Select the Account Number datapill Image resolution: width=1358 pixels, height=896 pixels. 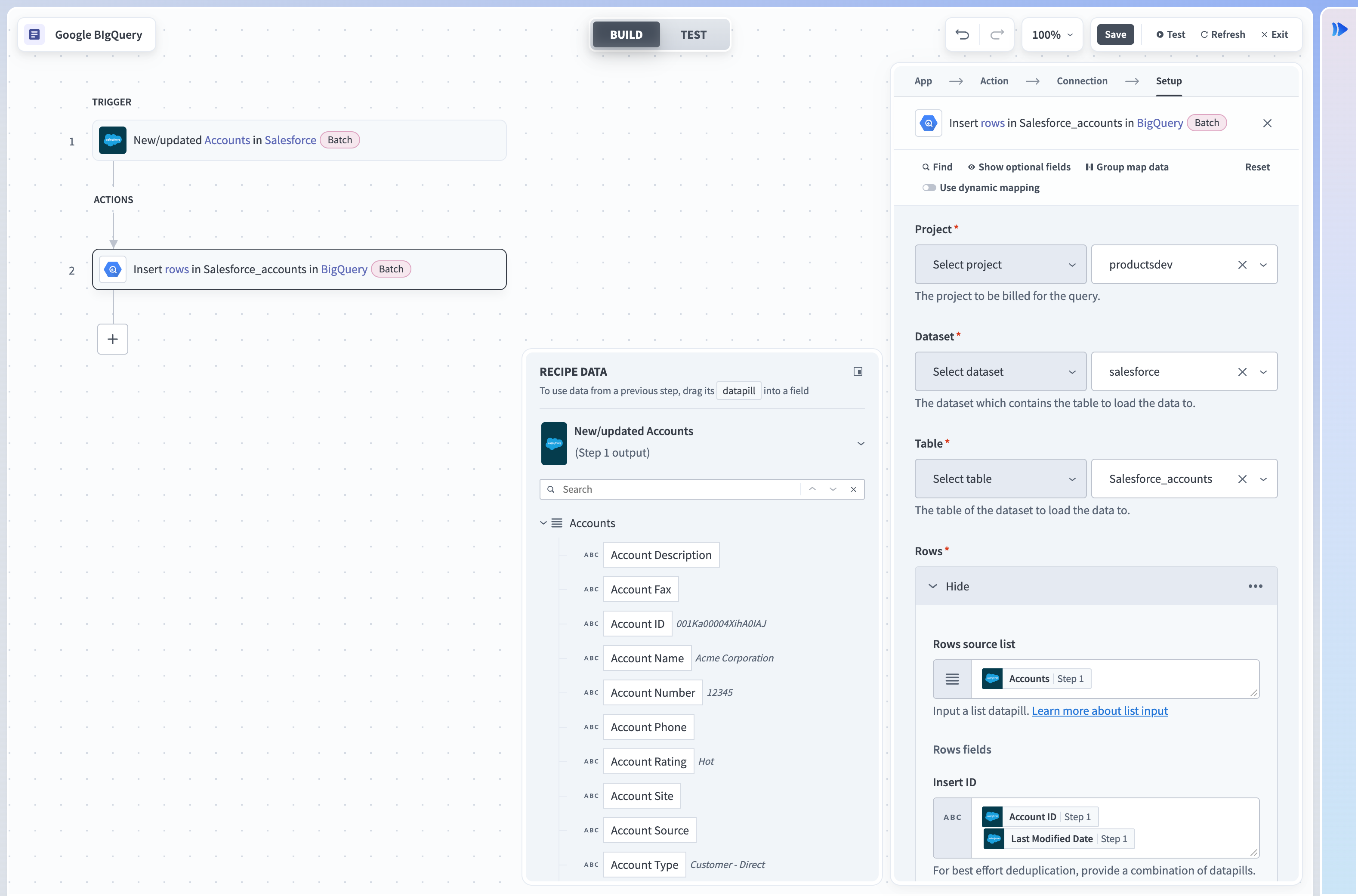pos(652,692)
